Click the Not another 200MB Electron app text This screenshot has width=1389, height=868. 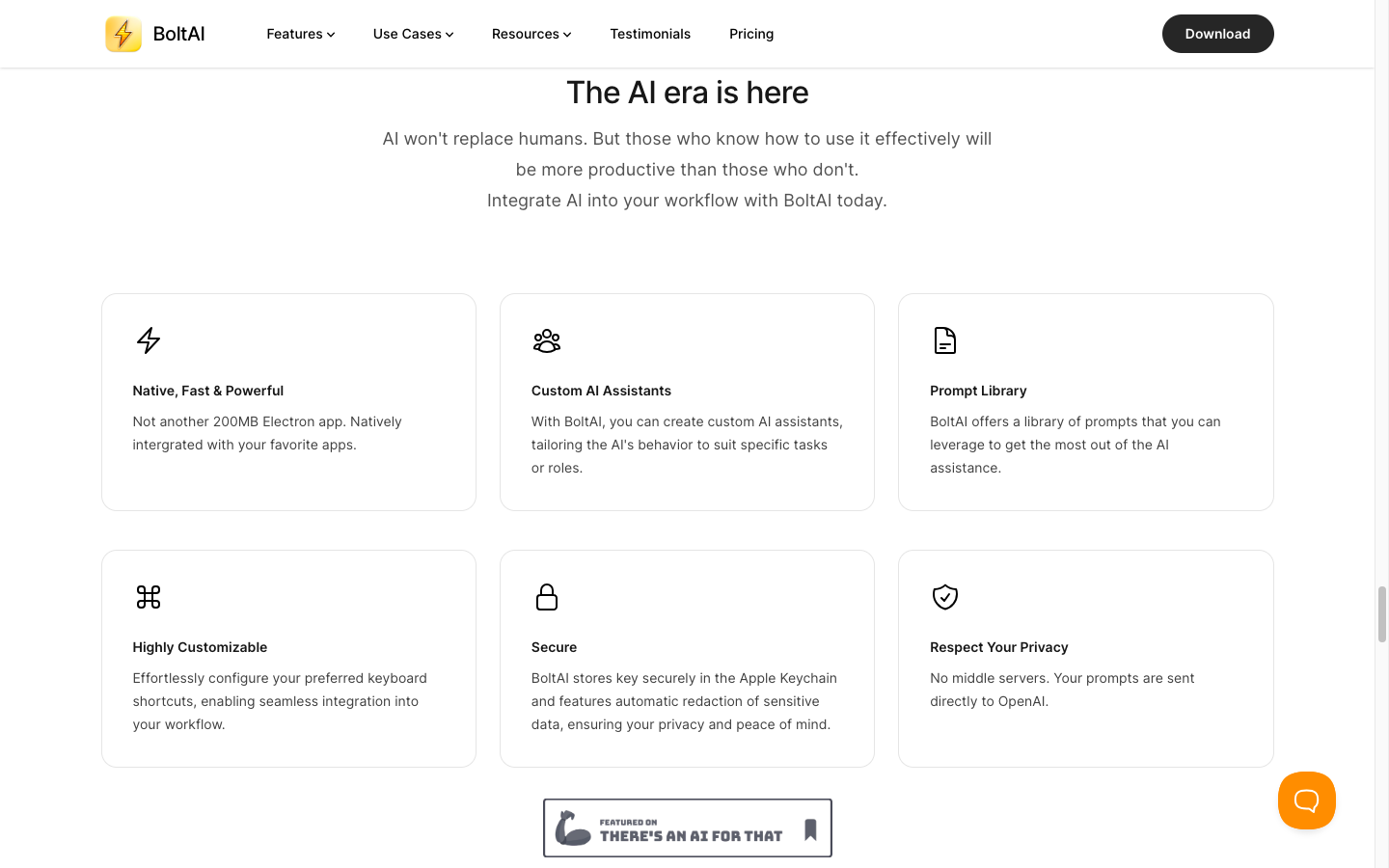267,433
